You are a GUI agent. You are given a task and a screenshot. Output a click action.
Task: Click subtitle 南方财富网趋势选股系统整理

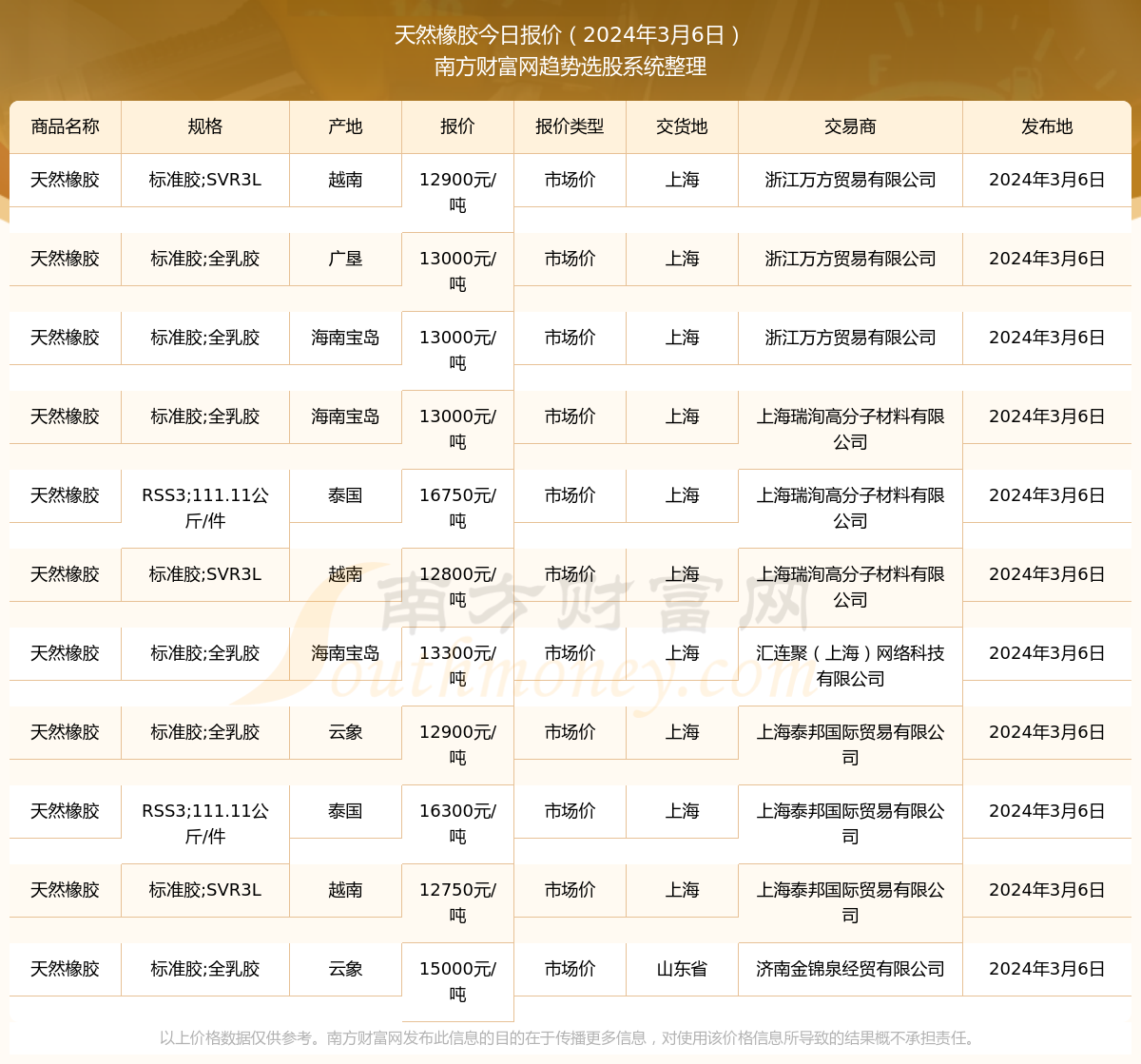click(570, 67)
